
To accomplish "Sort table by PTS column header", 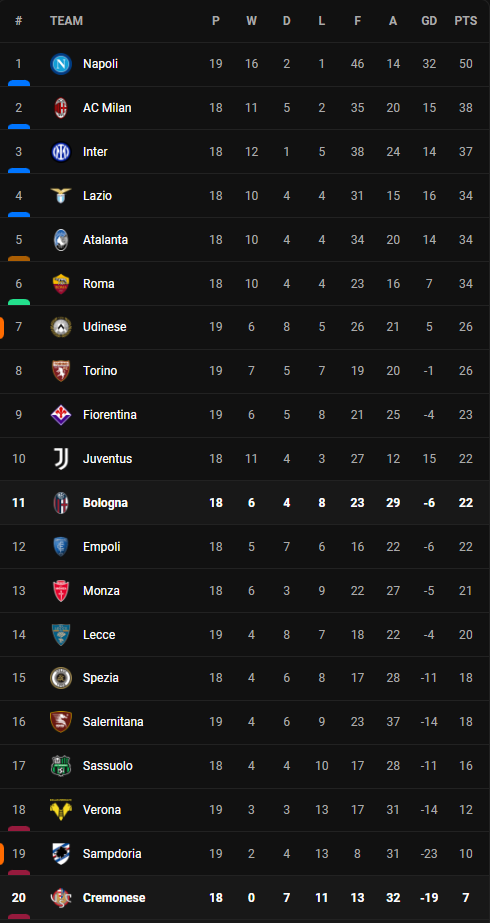I will coord(466,21).
